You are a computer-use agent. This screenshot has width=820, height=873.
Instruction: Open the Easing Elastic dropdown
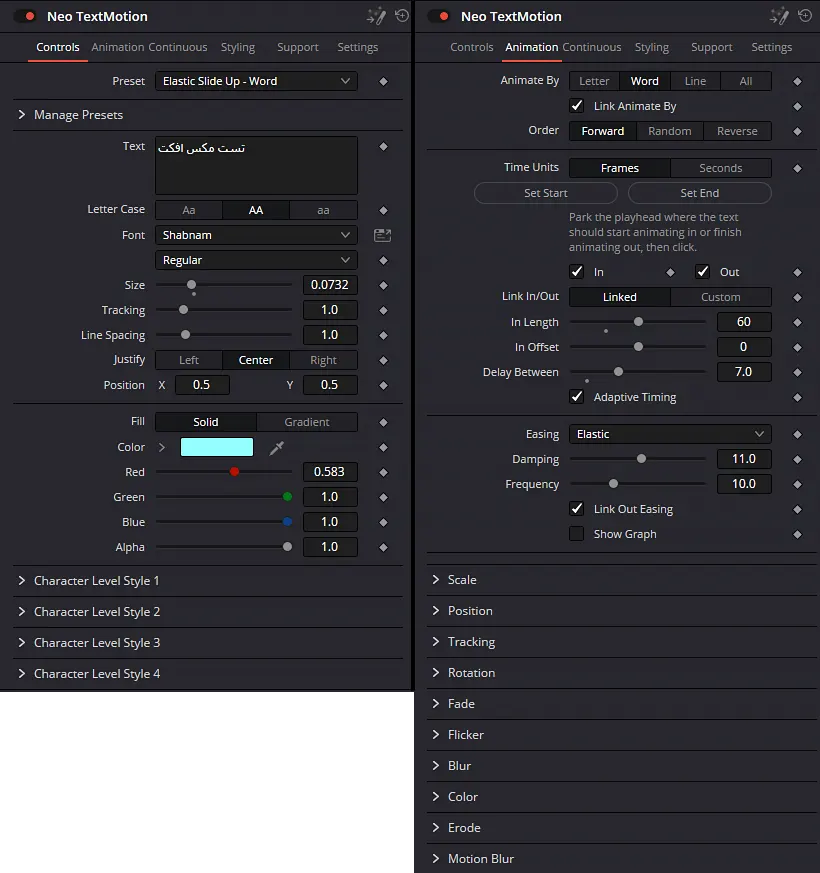click(x=670, y=434)
